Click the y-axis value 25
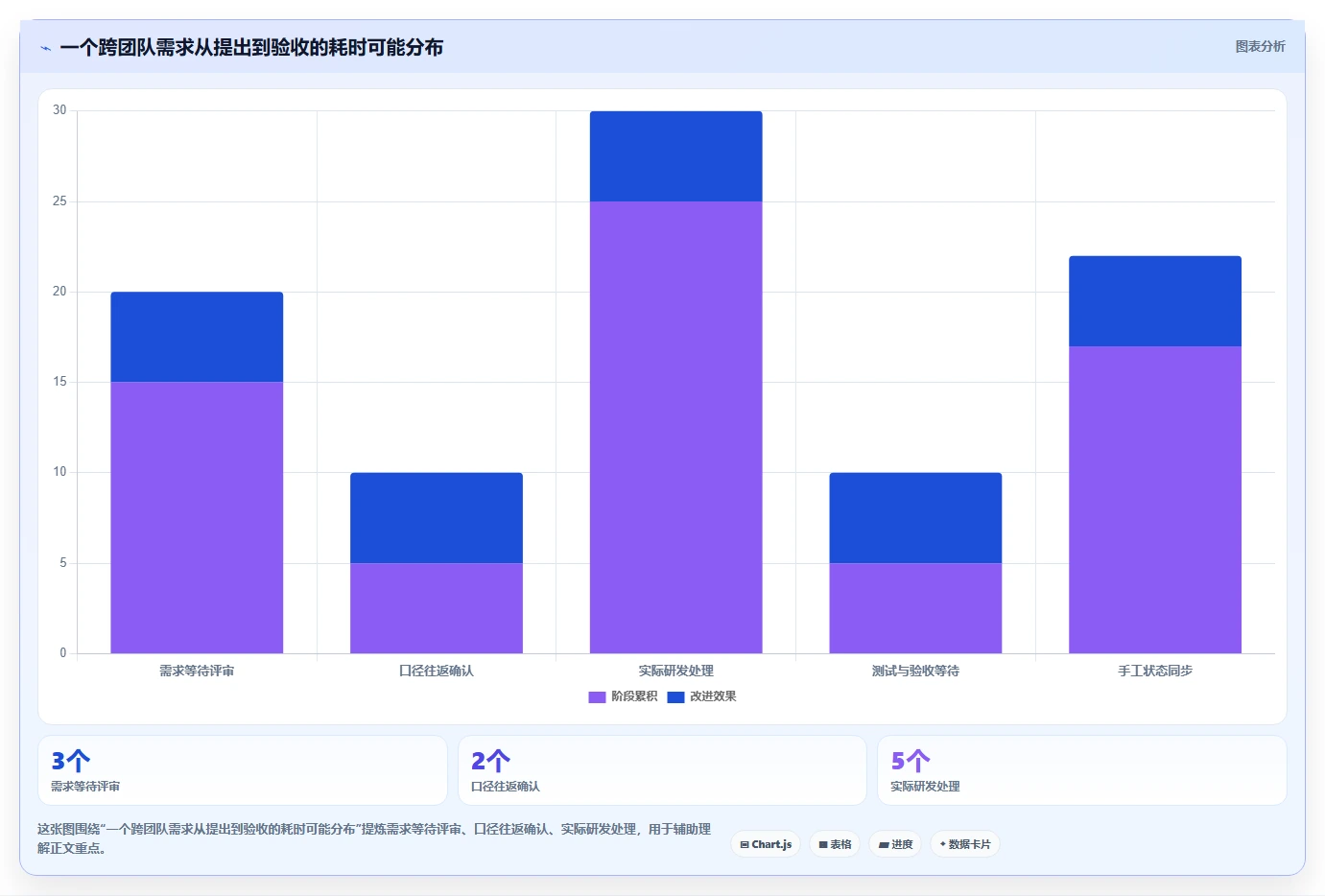Screen dimensions: 1325x896 pyautogui.click(x=59, y=201)
